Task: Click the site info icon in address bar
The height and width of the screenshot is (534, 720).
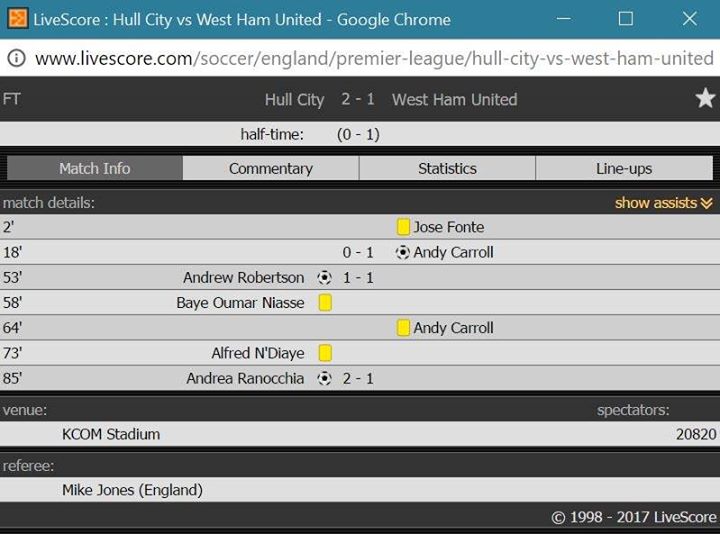Action: click(17, 58)
